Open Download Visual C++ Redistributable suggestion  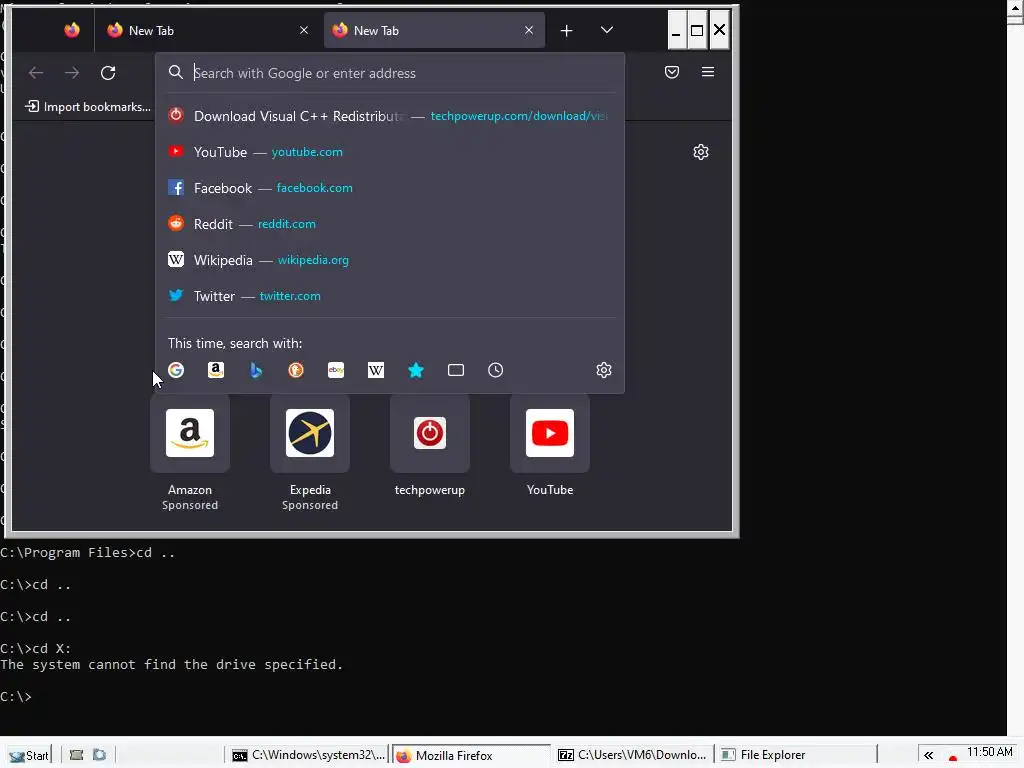tap(390, 116)
